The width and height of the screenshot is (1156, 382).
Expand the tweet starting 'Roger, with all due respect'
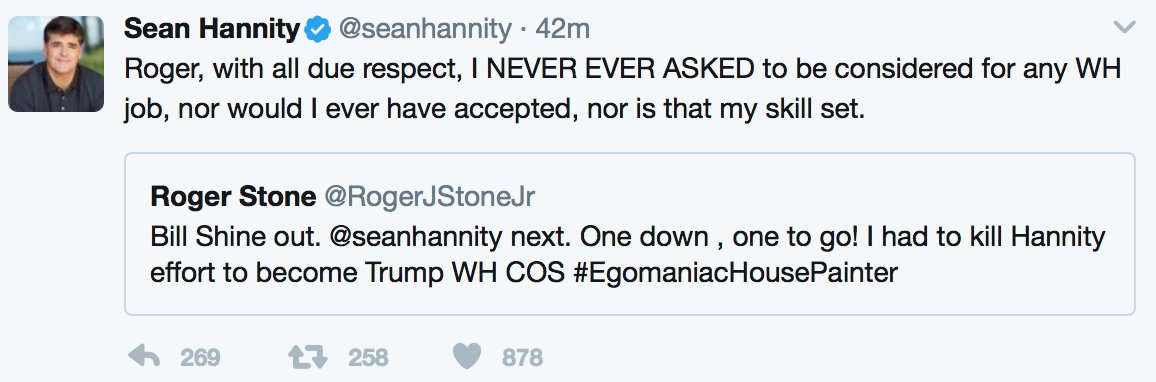point(623,89)
